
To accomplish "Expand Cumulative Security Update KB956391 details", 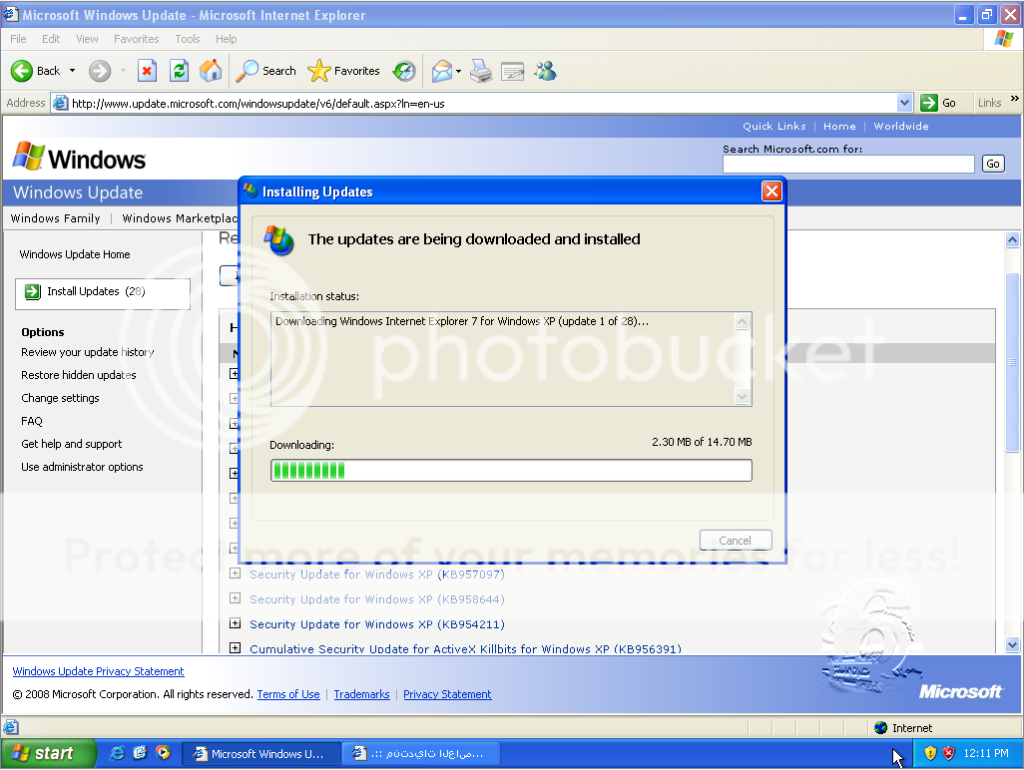I will pos(235,648).
